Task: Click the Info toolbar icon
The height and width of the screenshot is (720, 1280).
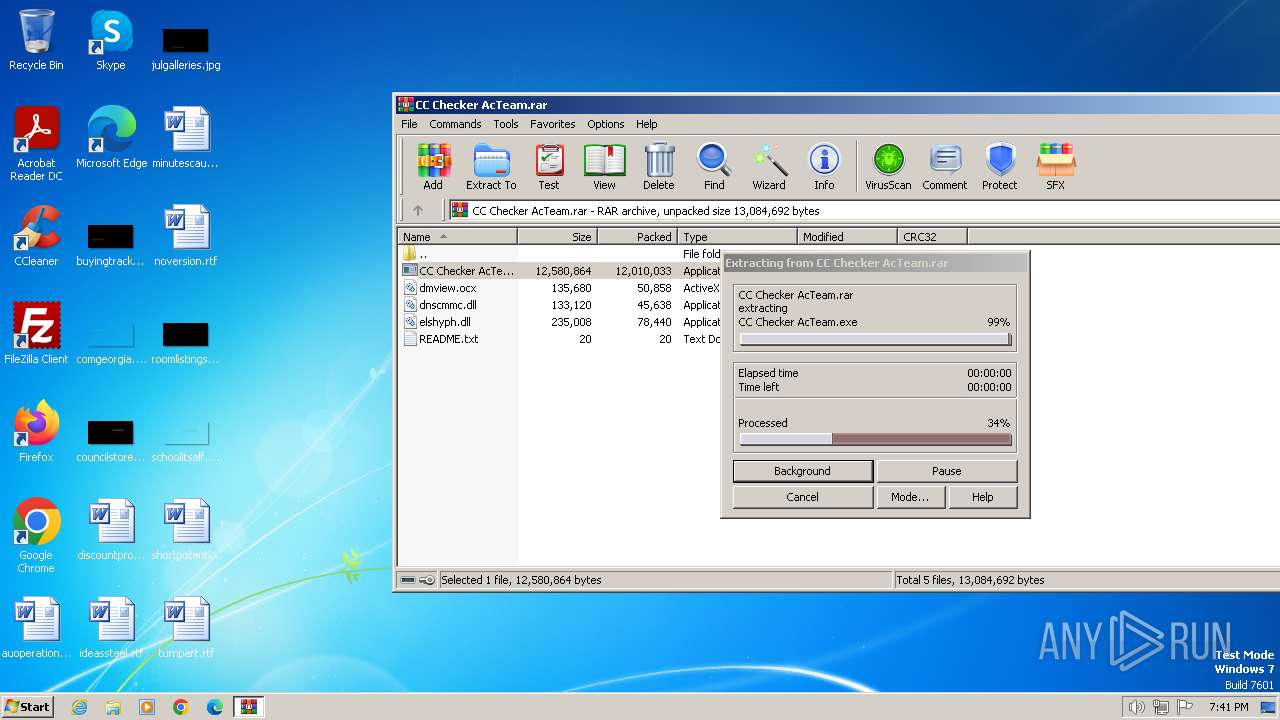Action: click(x=824, y=166)
